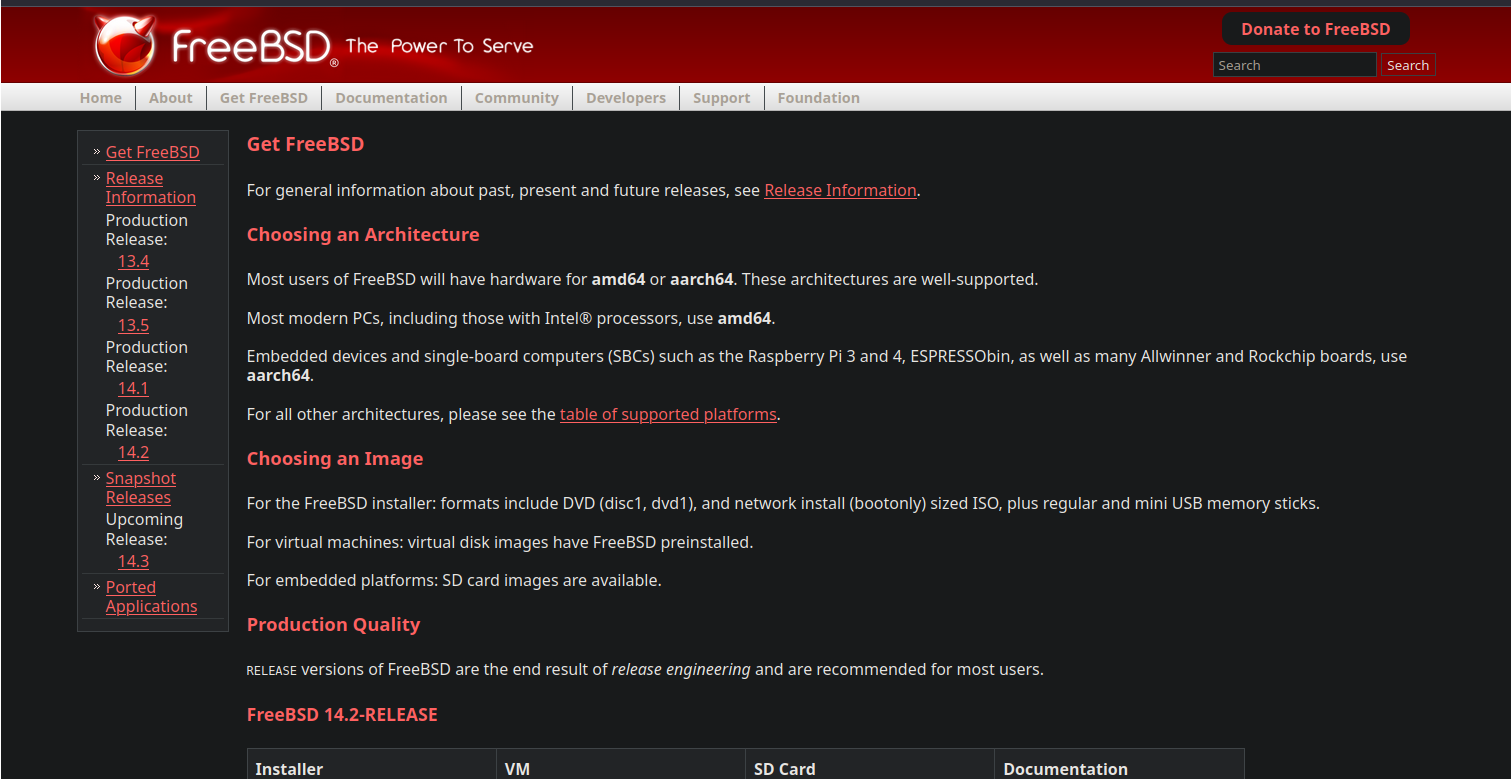Click the SD Card table column header
Viewport: 1512px width, 780px height.
(785, 769)
